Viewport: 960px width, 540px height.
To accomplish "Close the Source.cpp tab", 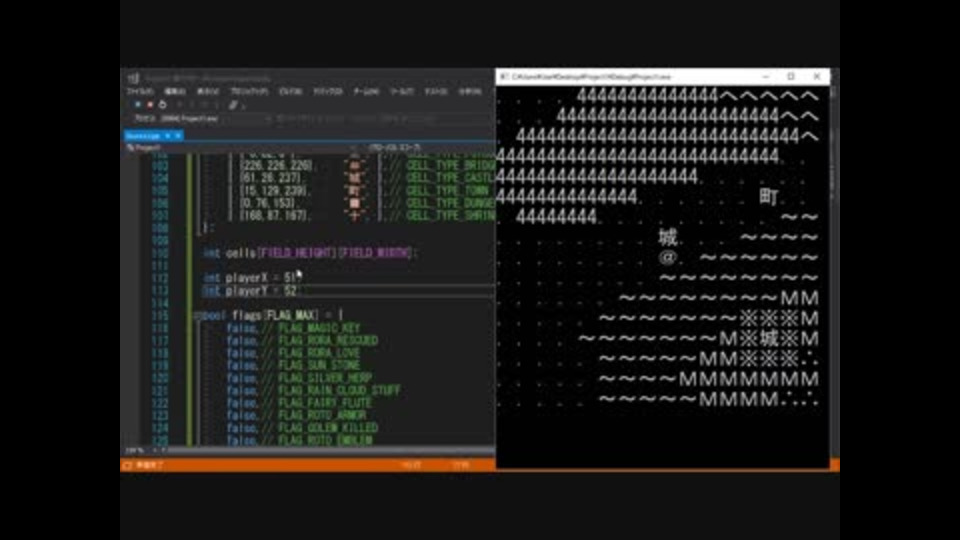I will point(178,136).
